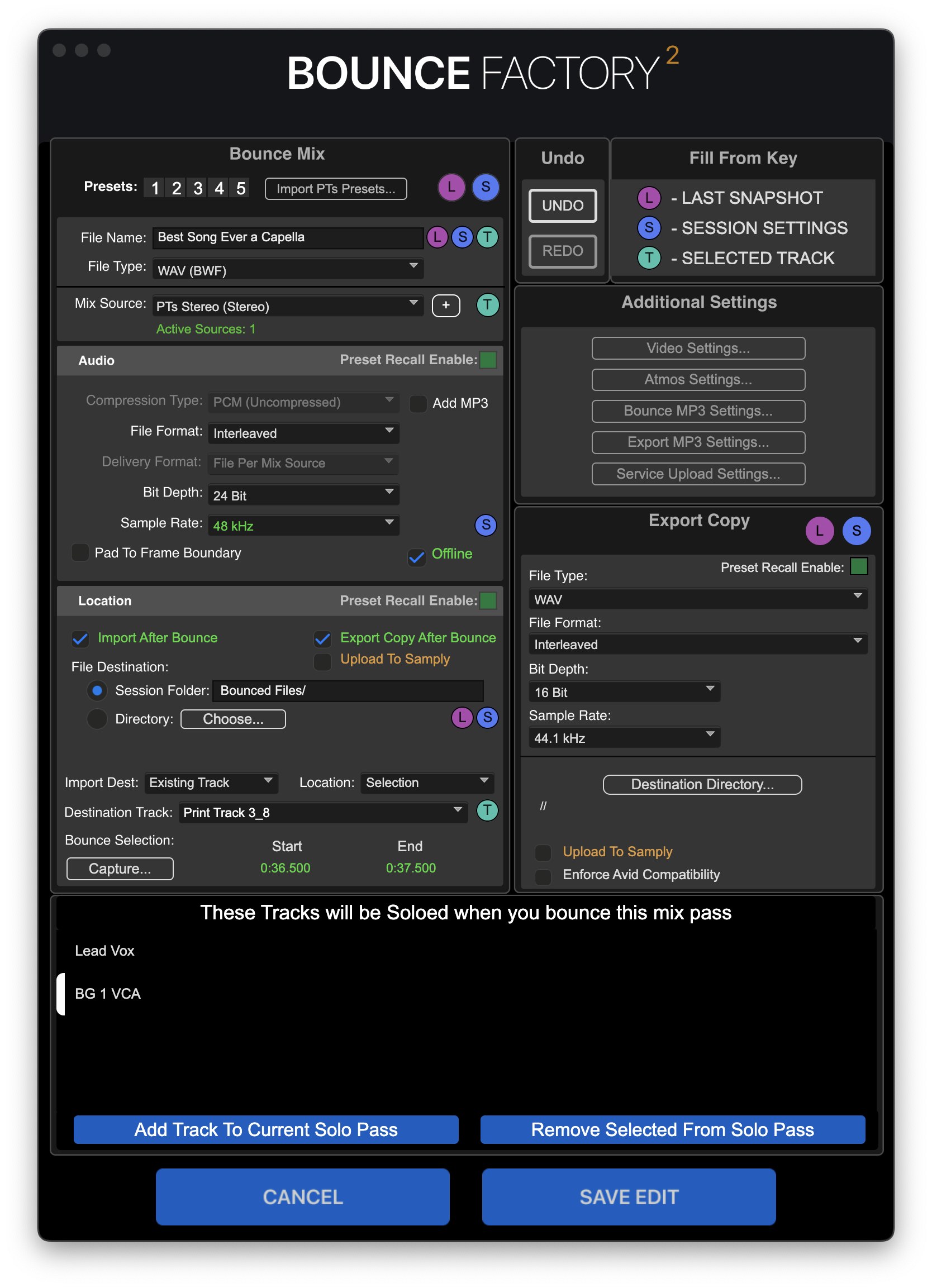Open the File Type dropdown showing WAV (BWF)
Image resolution: width=932 pixels, height=1288 pixels.
(x=287, y=269)
